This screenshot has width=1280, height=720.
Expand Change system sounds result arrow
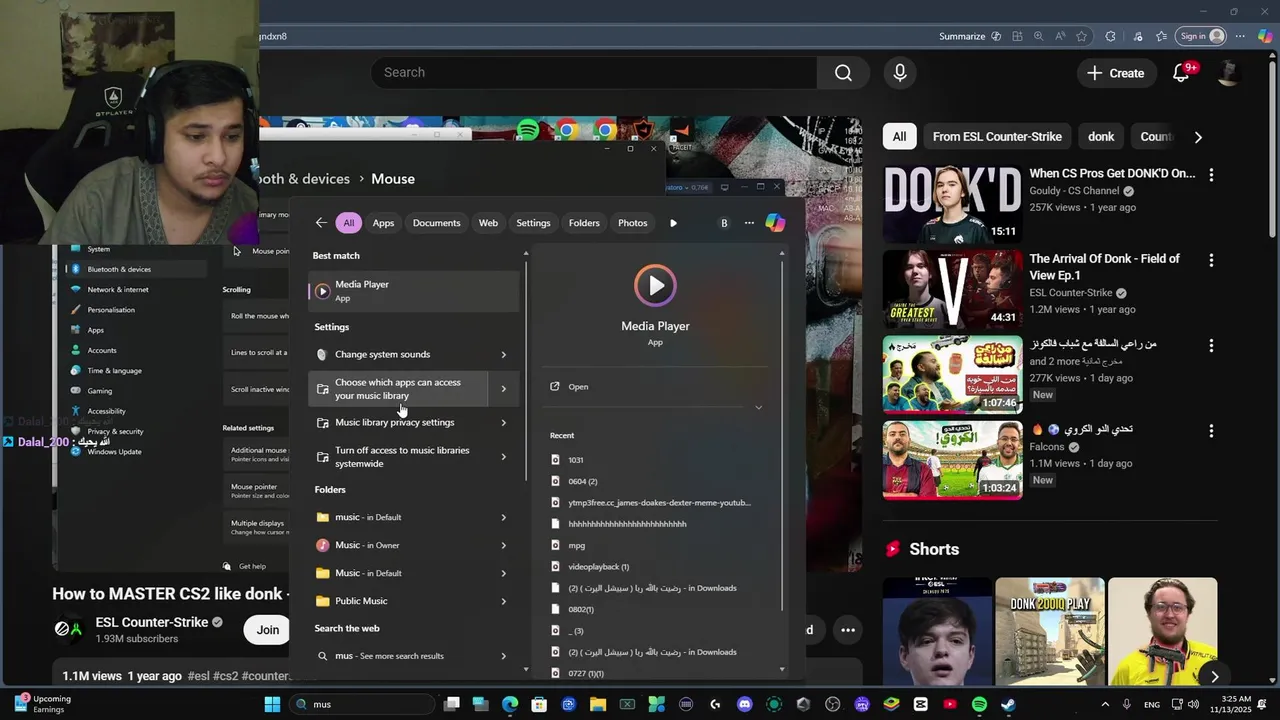pyautogui.click(x=503, y=354)
